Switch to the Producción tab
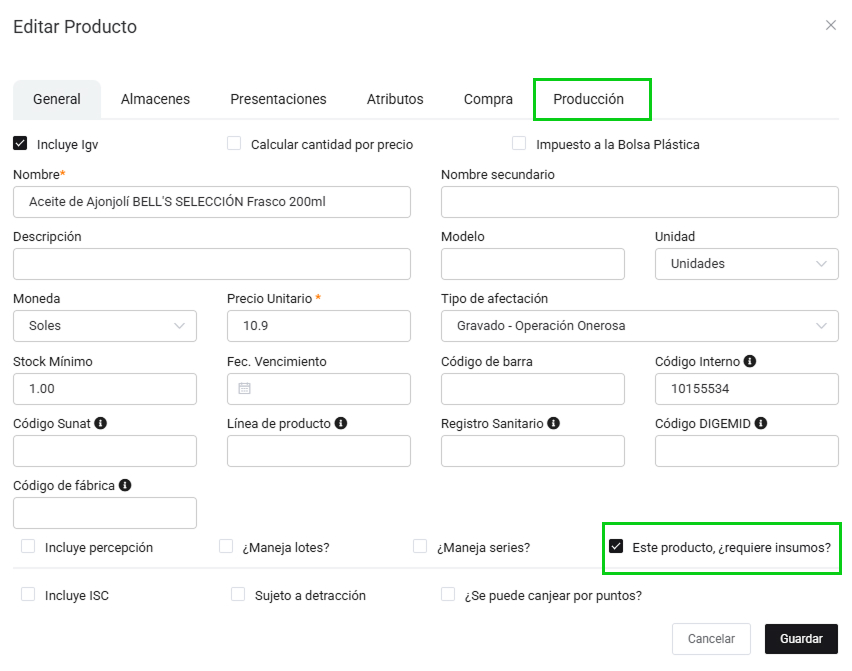 tap(588, 100)
